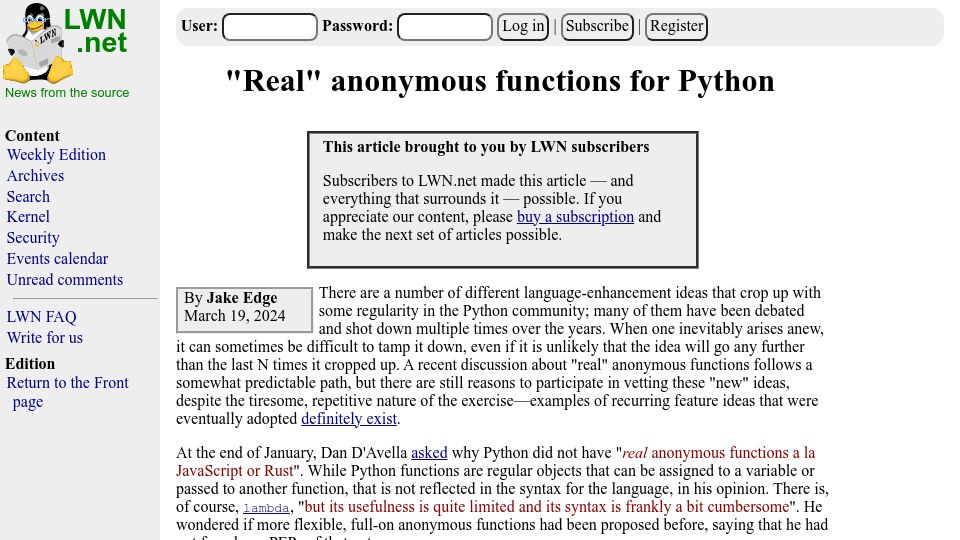
Task: Follow the definitely exist link
Action: 349,419
